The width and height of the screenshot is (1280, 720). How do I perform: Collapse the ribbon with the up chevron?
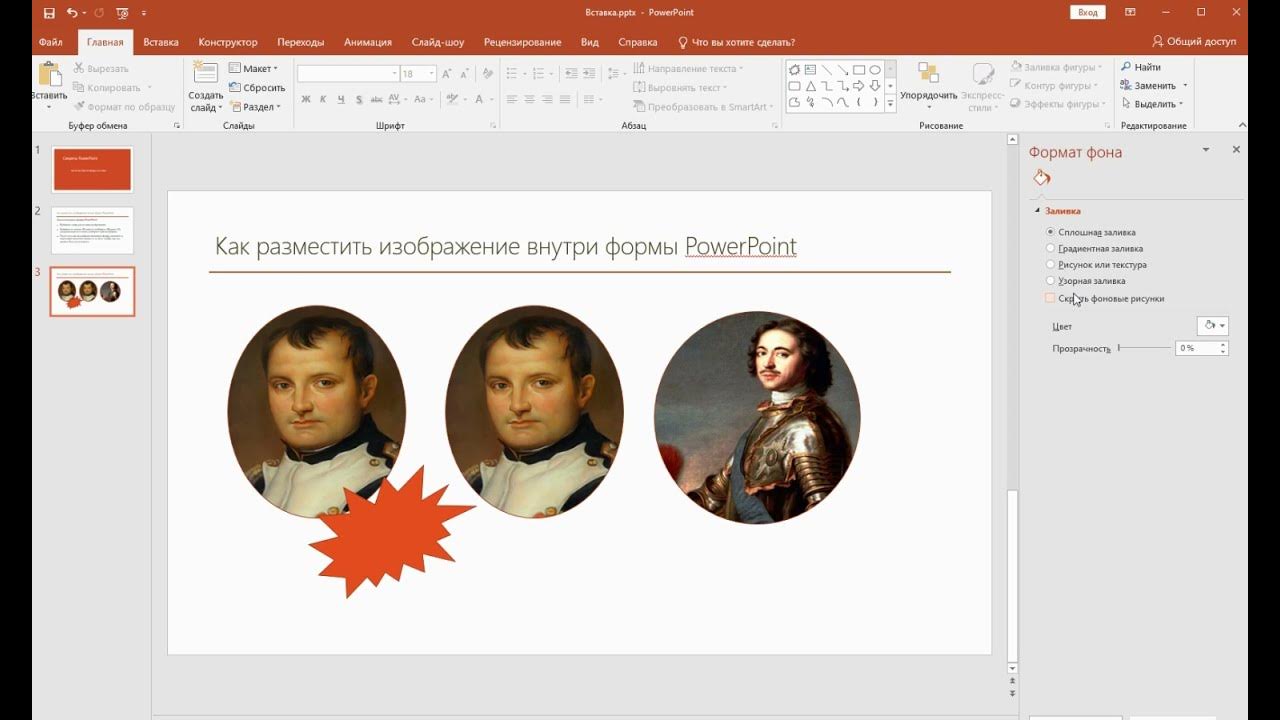click(x=1243, y=126)
